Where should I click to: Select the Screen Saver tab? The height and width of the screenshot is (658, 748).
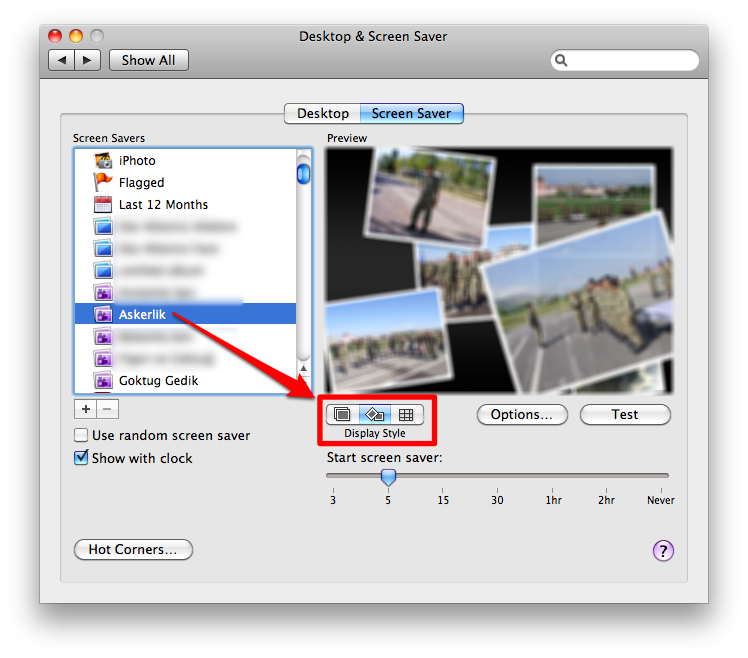[x=411, y=113]
